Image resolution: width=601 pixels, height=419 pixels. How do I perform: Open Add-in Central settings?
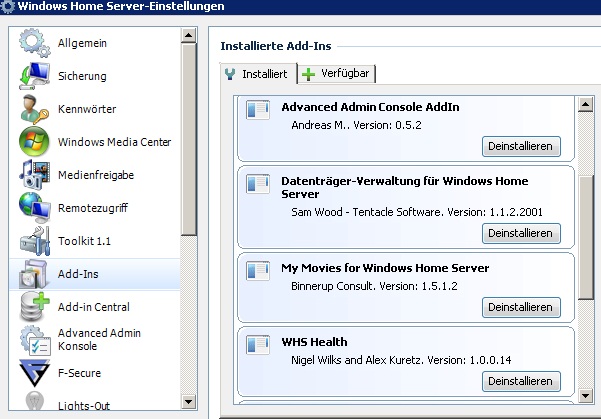click(95, 307)
